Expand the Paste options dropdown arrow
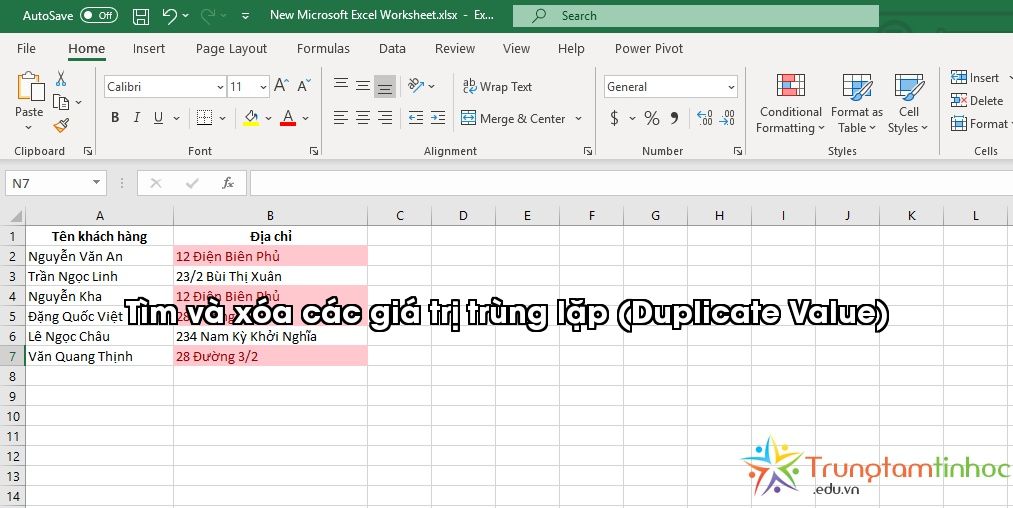 28,127
